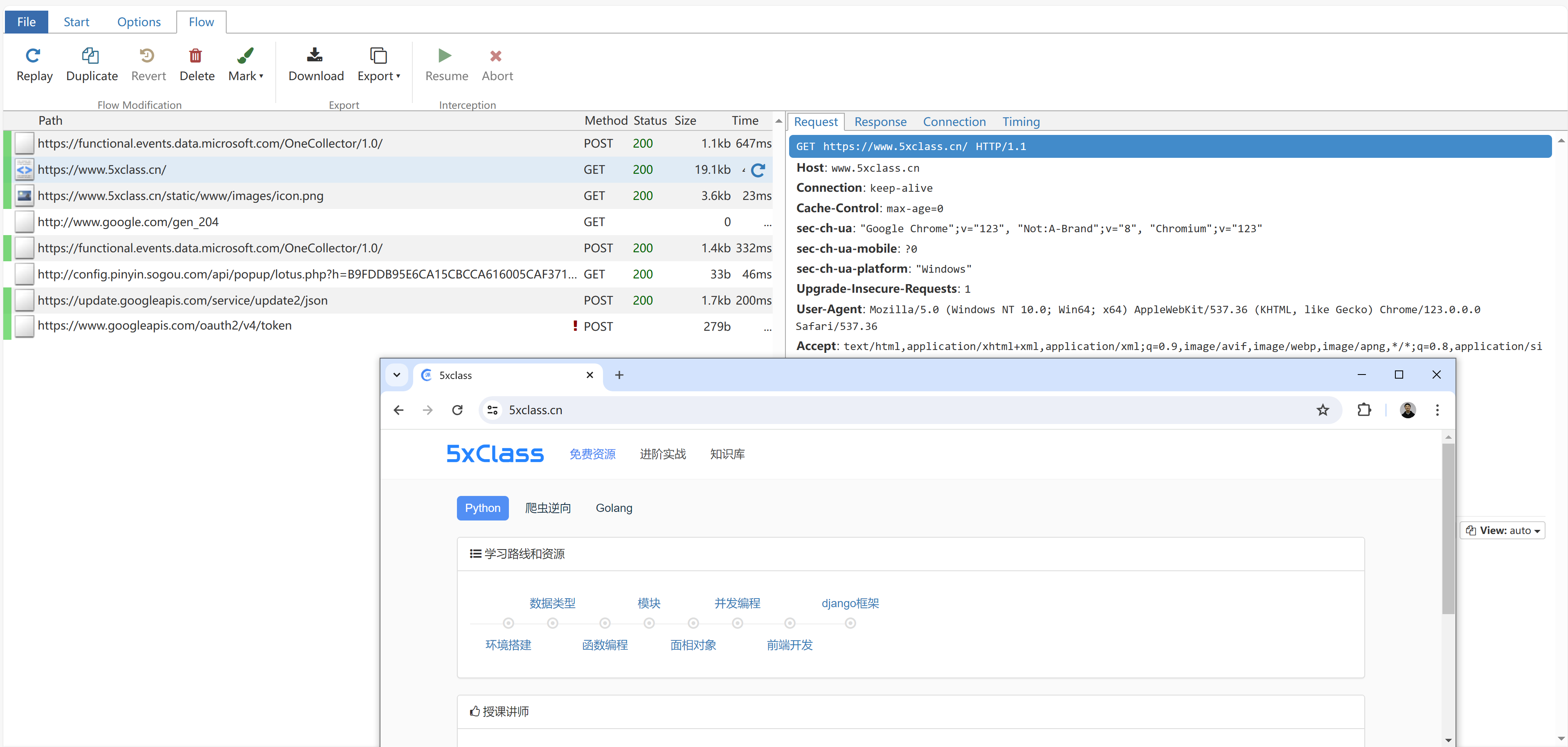This screenshot has height=747, width=1568.
Task: Select the google.com/gen_204 flow row
Action: (x=388, y=222)
